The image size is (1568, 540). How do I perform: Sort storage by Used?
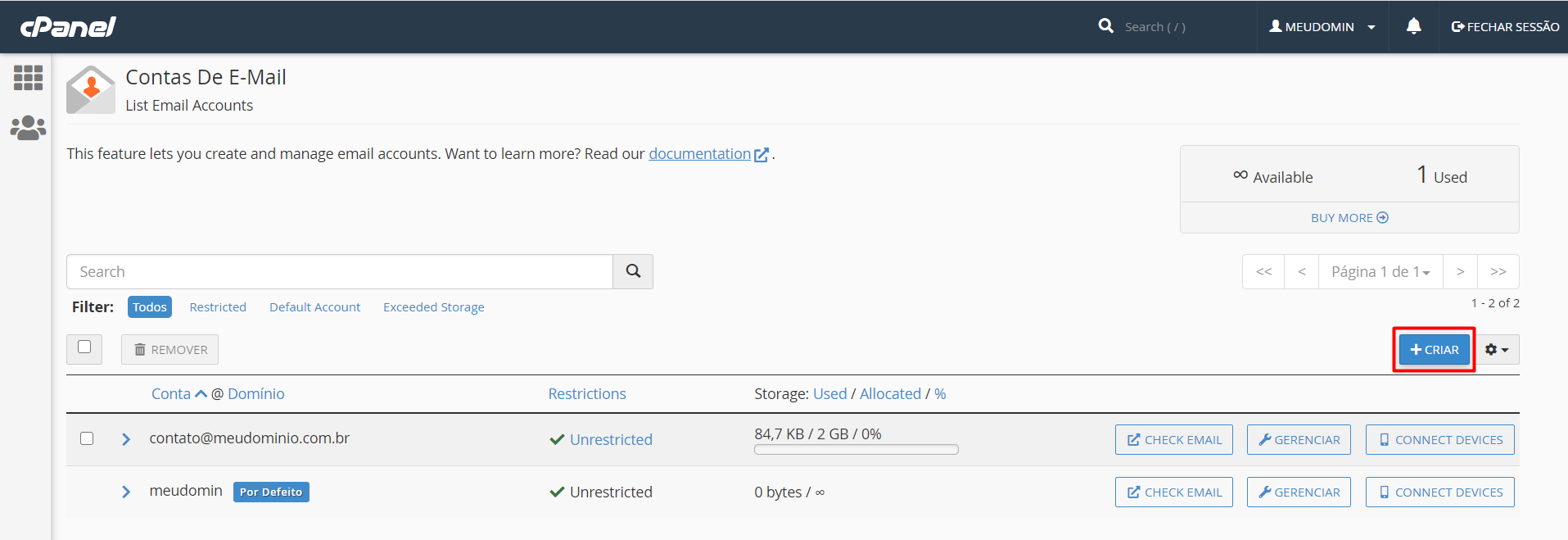coord(829,394)
